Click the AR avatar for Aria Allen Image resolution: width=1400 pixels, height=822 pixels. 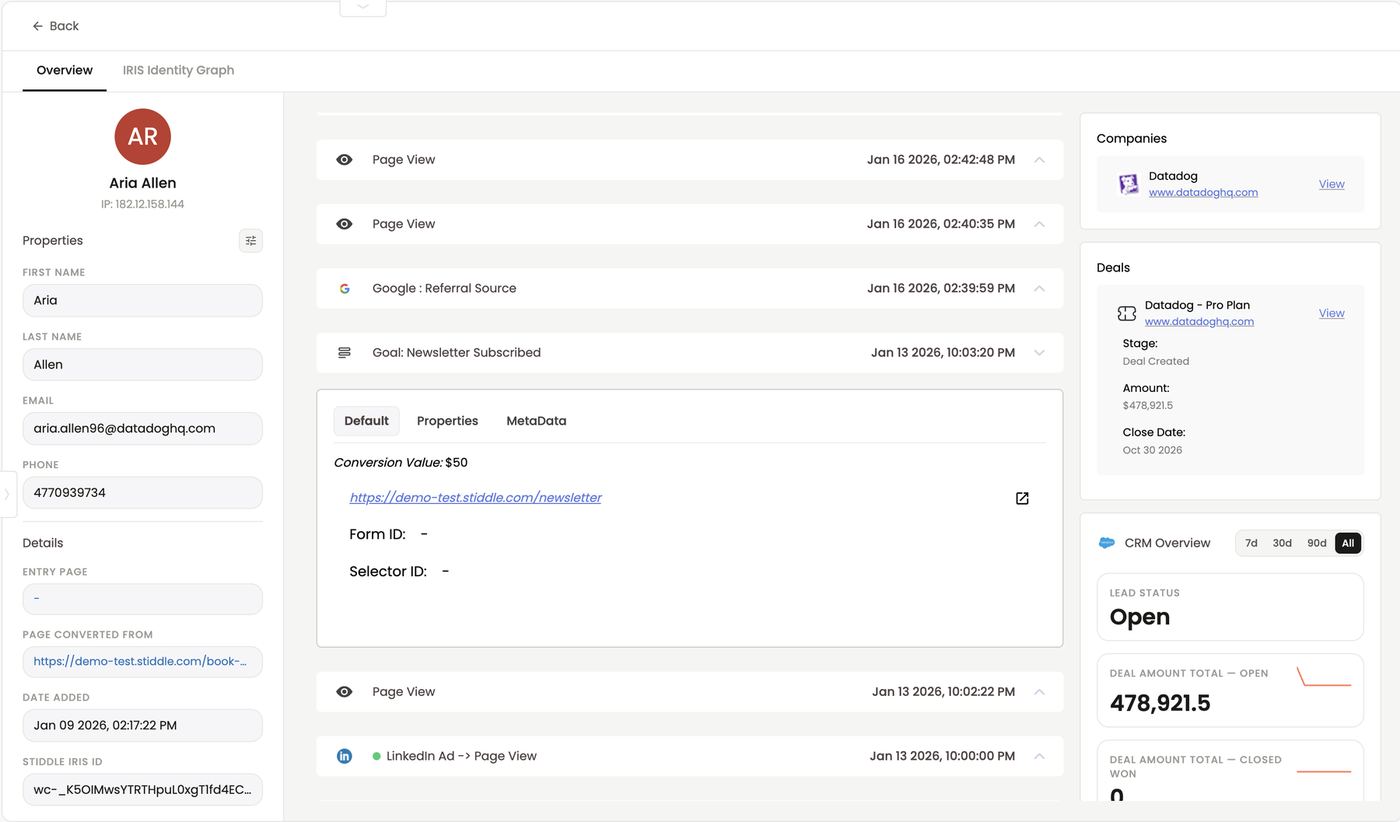coord(143,137)
